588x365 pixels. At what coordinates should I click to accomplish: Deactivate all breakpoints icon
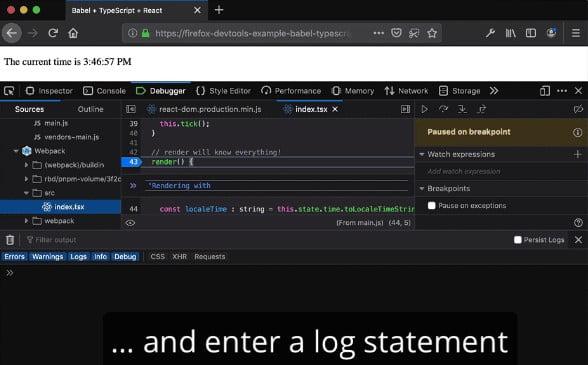coord(578,109)
